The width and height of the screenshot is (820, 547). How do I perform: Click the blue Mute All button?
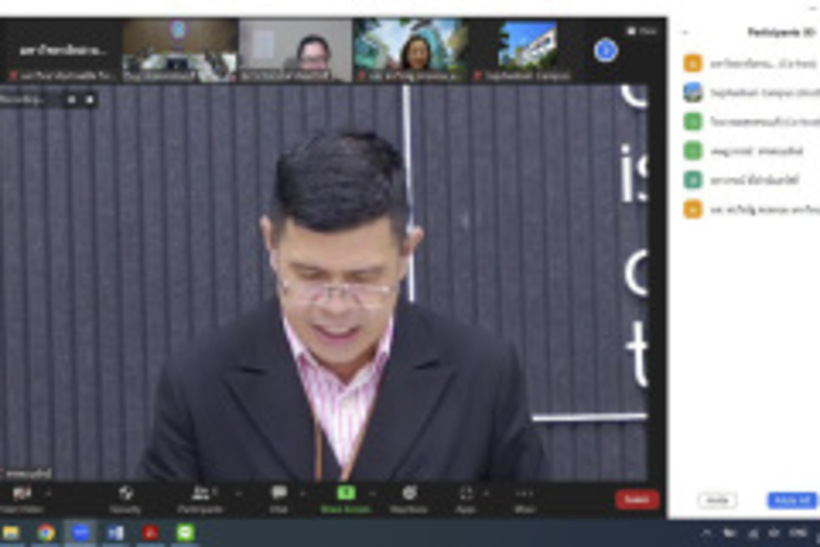pos(791,500)
